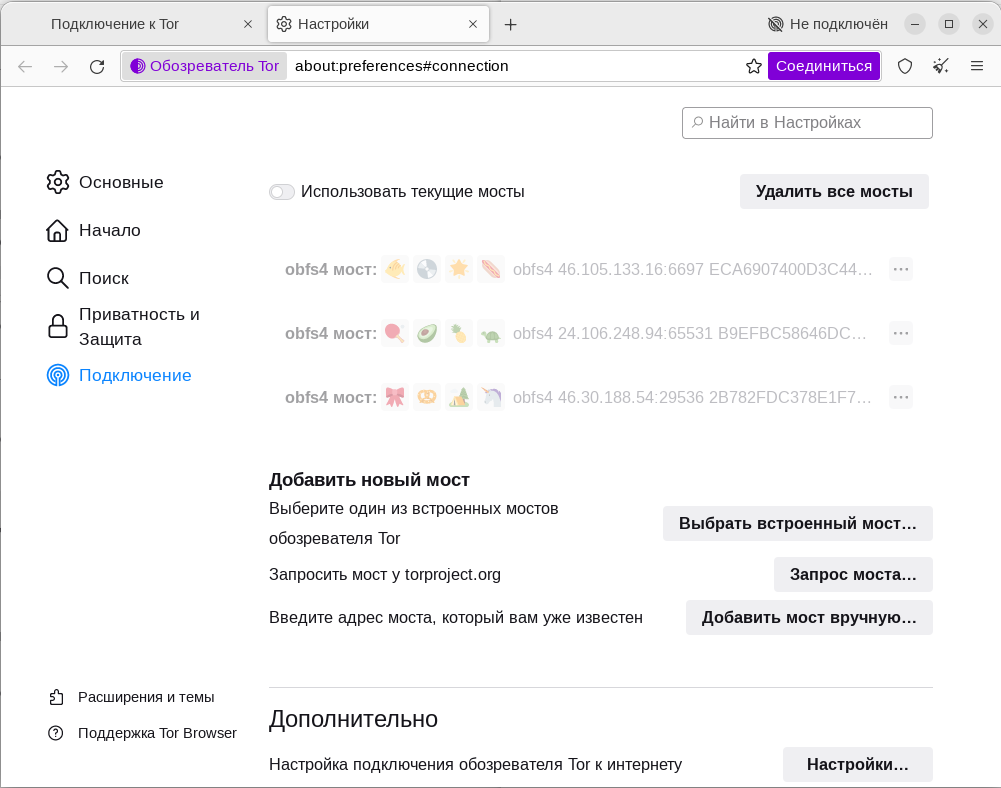Click the gear icon next to Основные
Screen dimensions: 1001x788
57,182
